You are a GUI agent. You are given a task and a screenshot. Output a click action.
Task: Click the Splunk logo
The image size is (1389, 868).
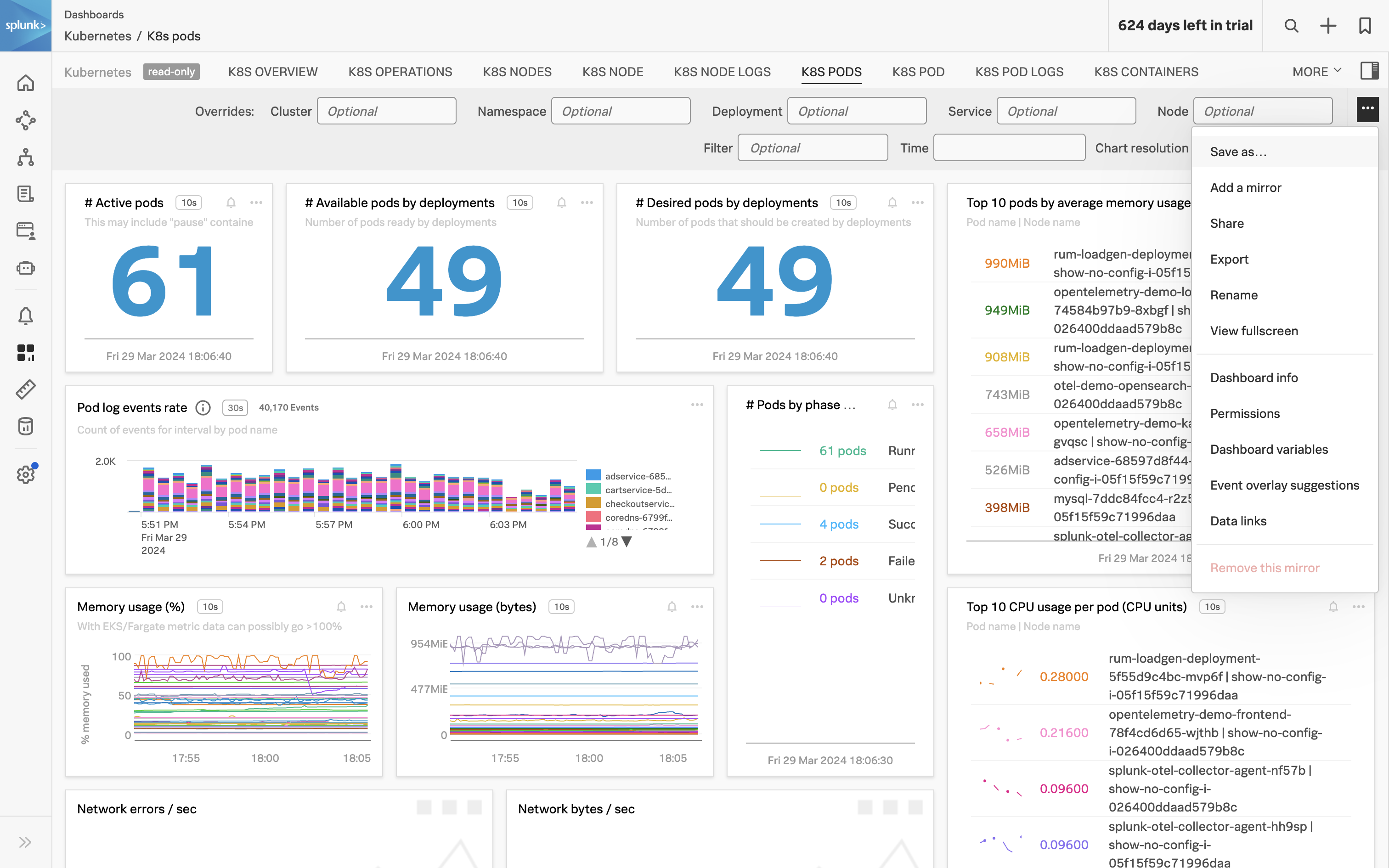point(26,26)
